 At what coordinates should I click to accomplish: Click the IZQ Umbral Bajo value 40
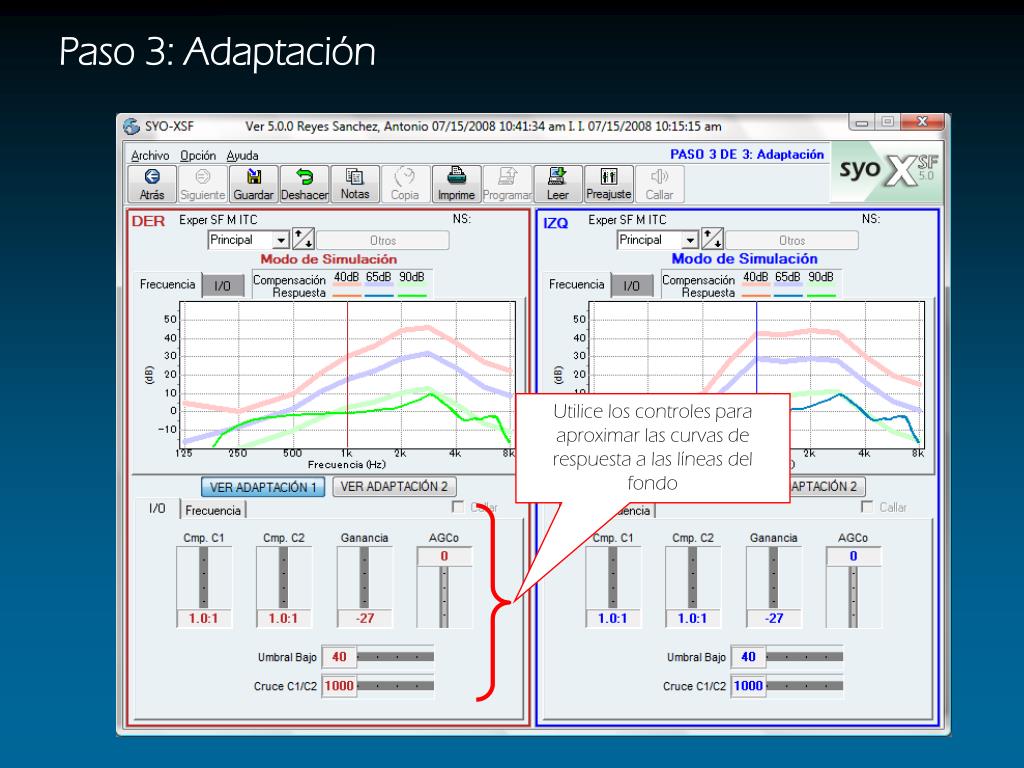[748, 657]
